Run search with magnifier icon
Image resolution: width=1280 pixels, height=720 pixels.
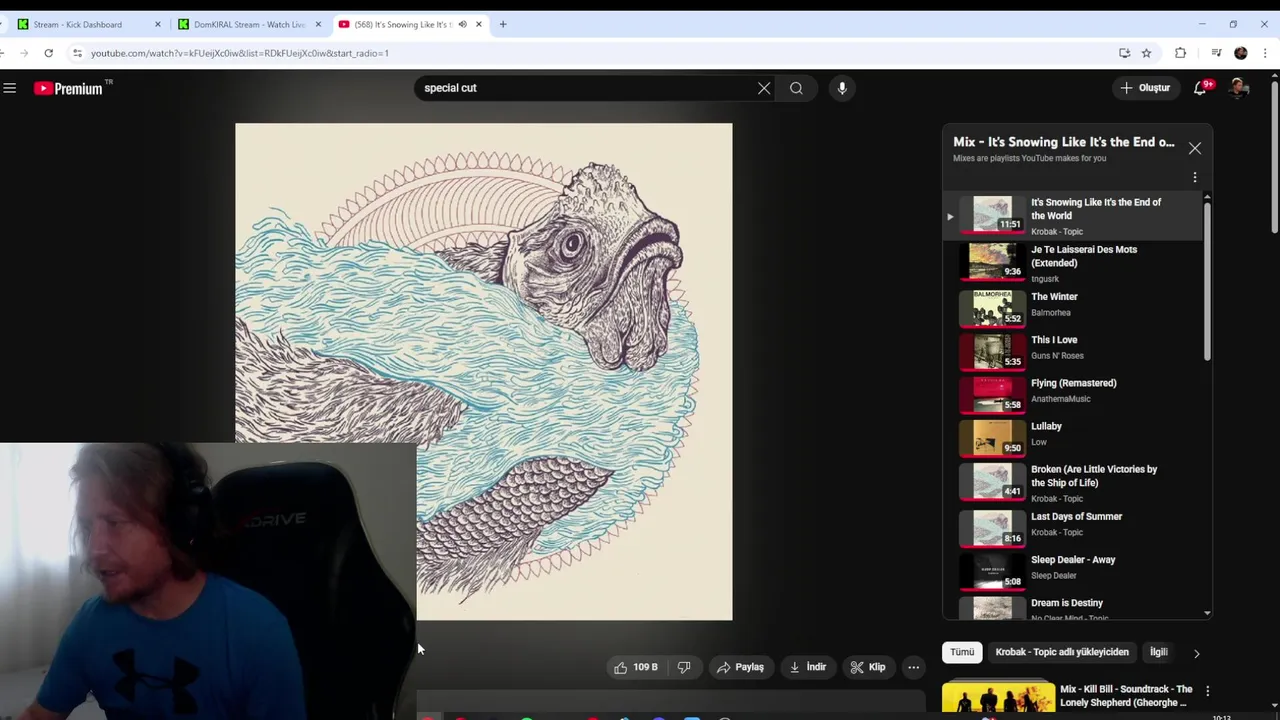click(x=796, y=88)
